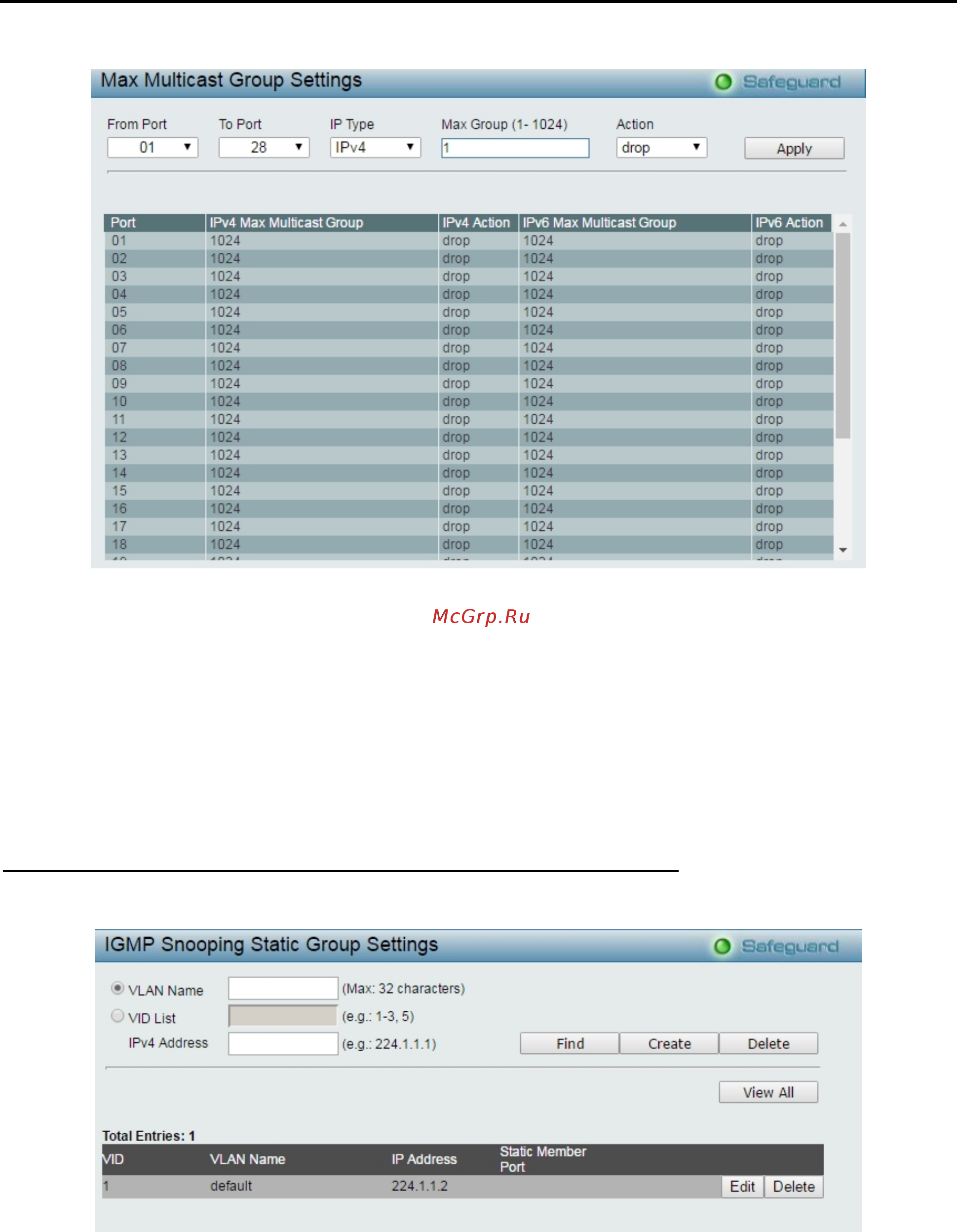Click the IPv6 Action column header

point(792,223)
